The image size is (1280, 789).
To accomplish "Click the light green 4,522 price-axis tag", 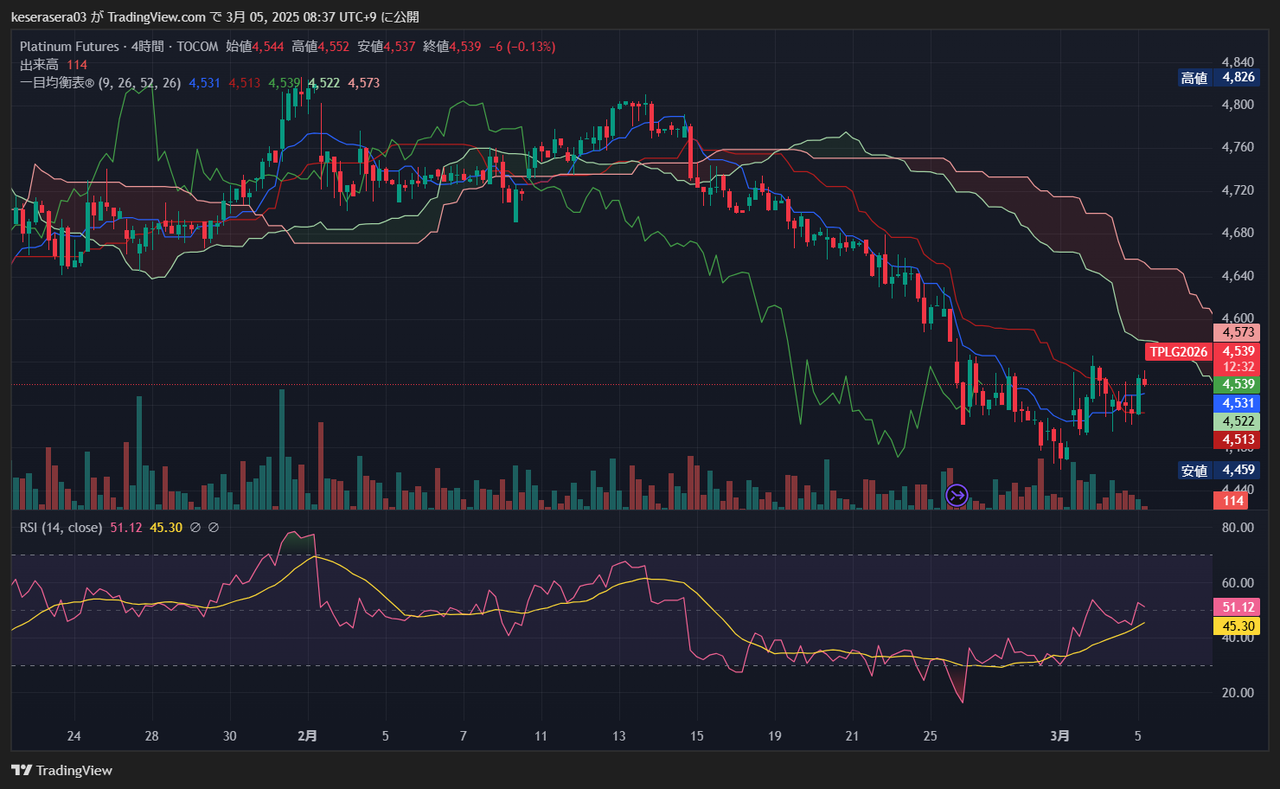I will click(x=1237, y=422).
